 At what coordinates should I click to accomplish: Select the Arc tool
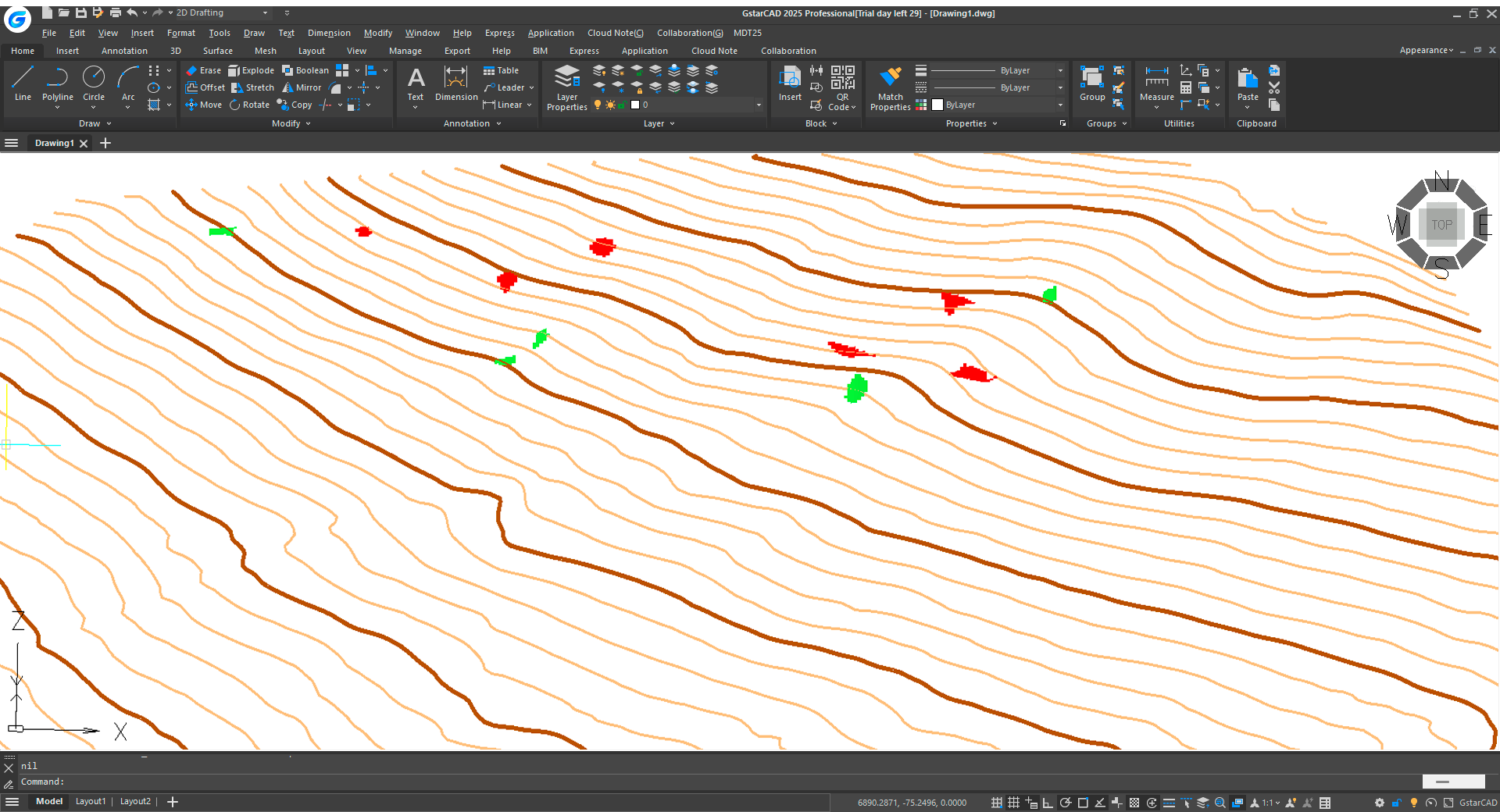click(x=128, y=84)
